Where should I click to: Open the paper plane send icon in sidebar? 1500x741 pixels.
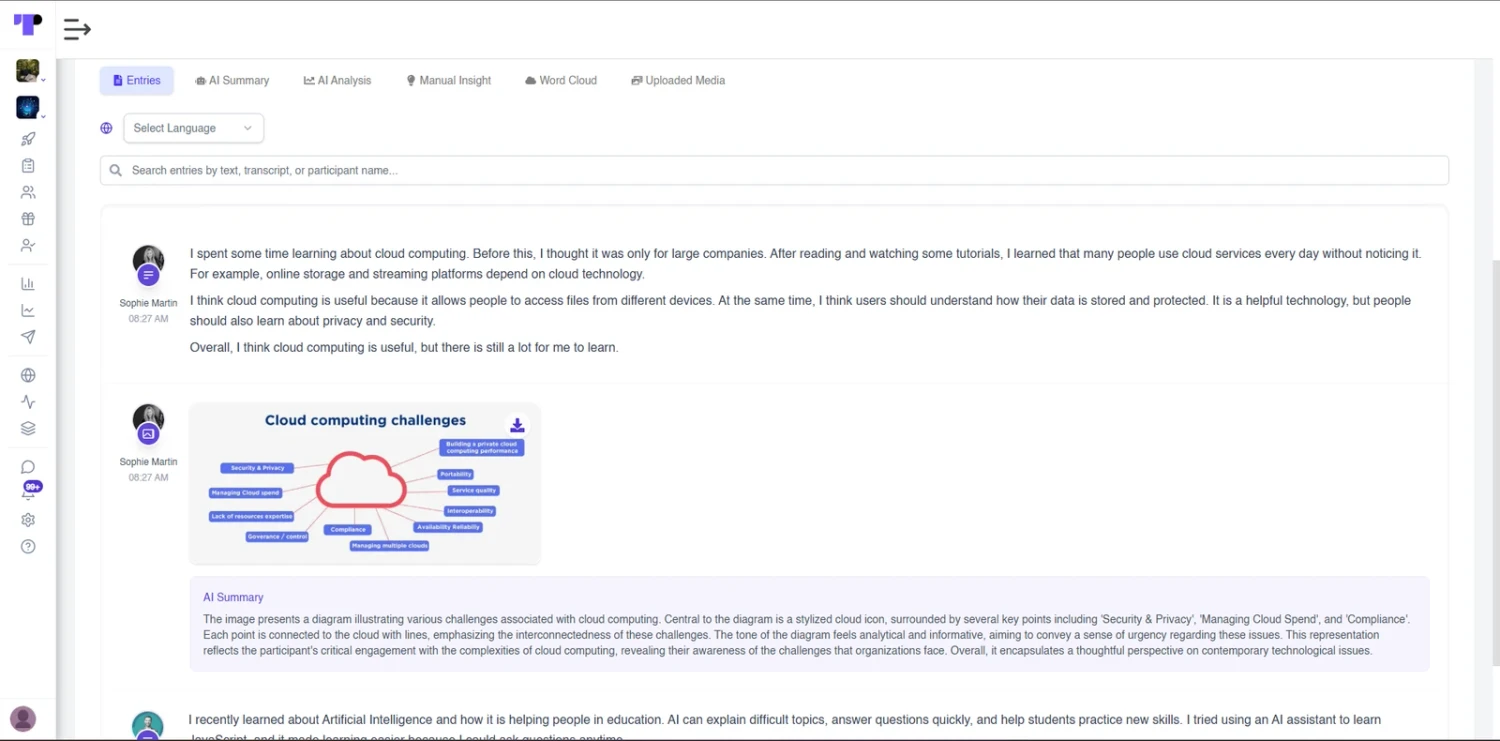click(x=28, y=337)
